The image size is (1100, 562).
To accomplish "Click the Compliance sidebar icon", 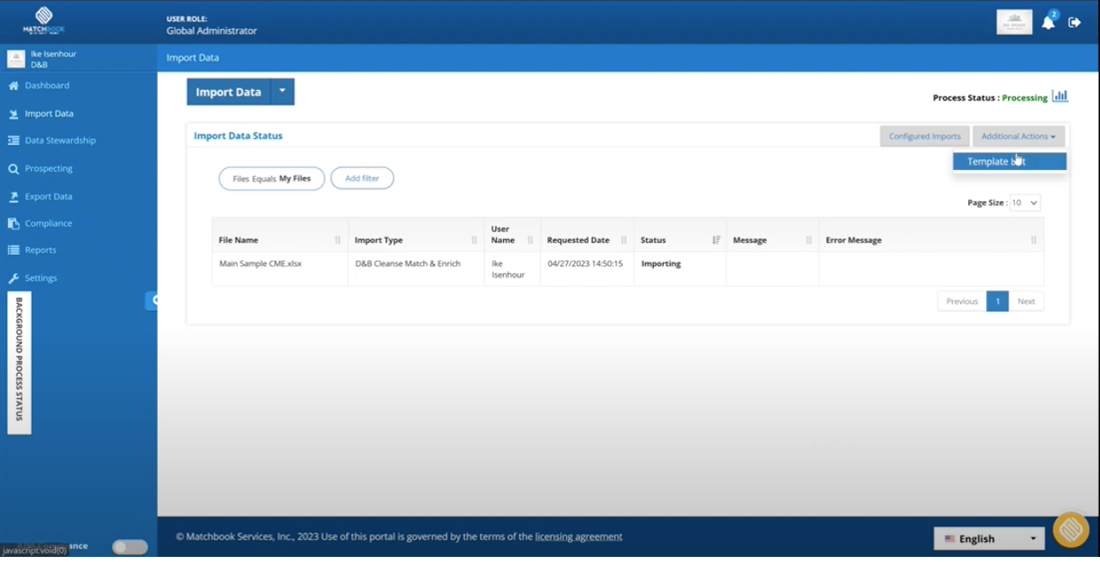I will click(x=13, y=224).
